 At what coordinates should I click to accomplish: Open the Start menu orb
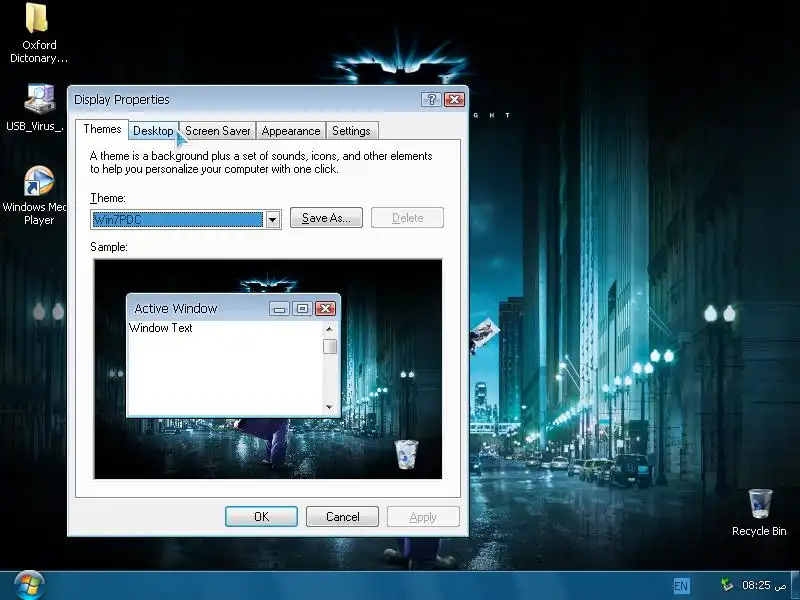29,585
